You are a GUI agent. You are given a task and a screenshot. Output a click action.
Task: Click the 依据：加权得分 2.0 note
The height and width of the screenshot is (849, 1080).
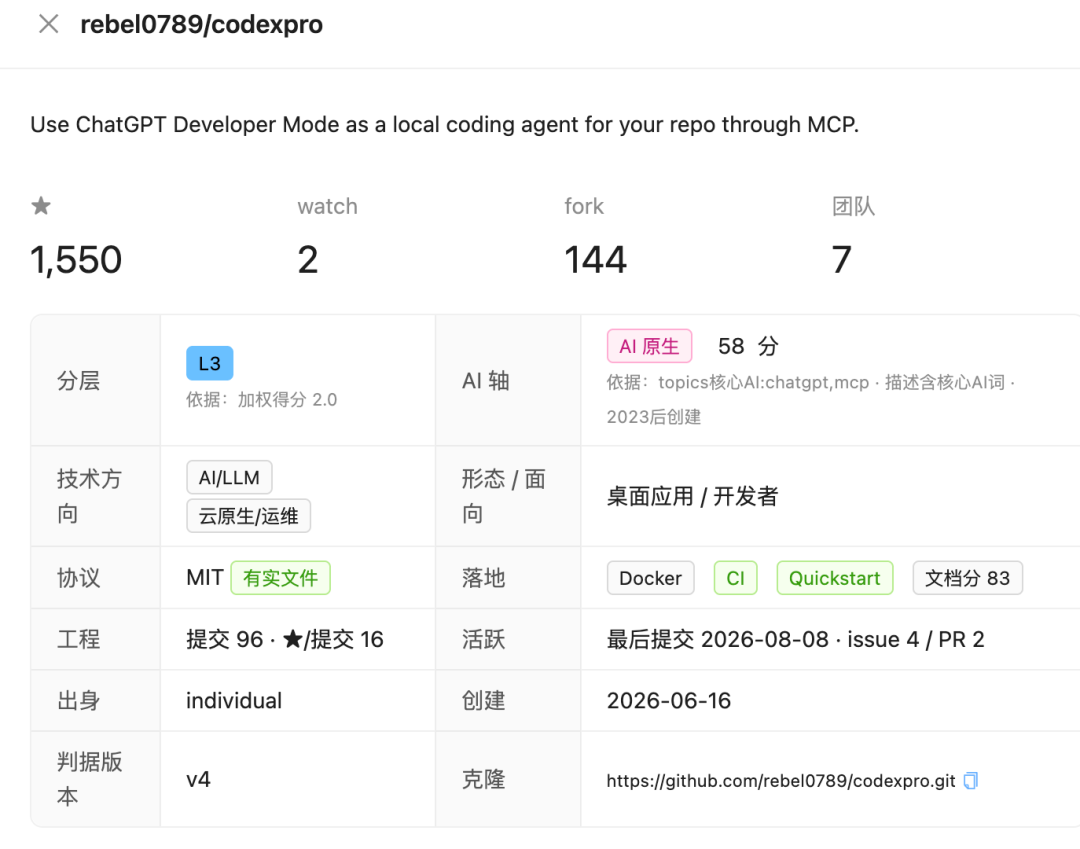tap(261, 399)
